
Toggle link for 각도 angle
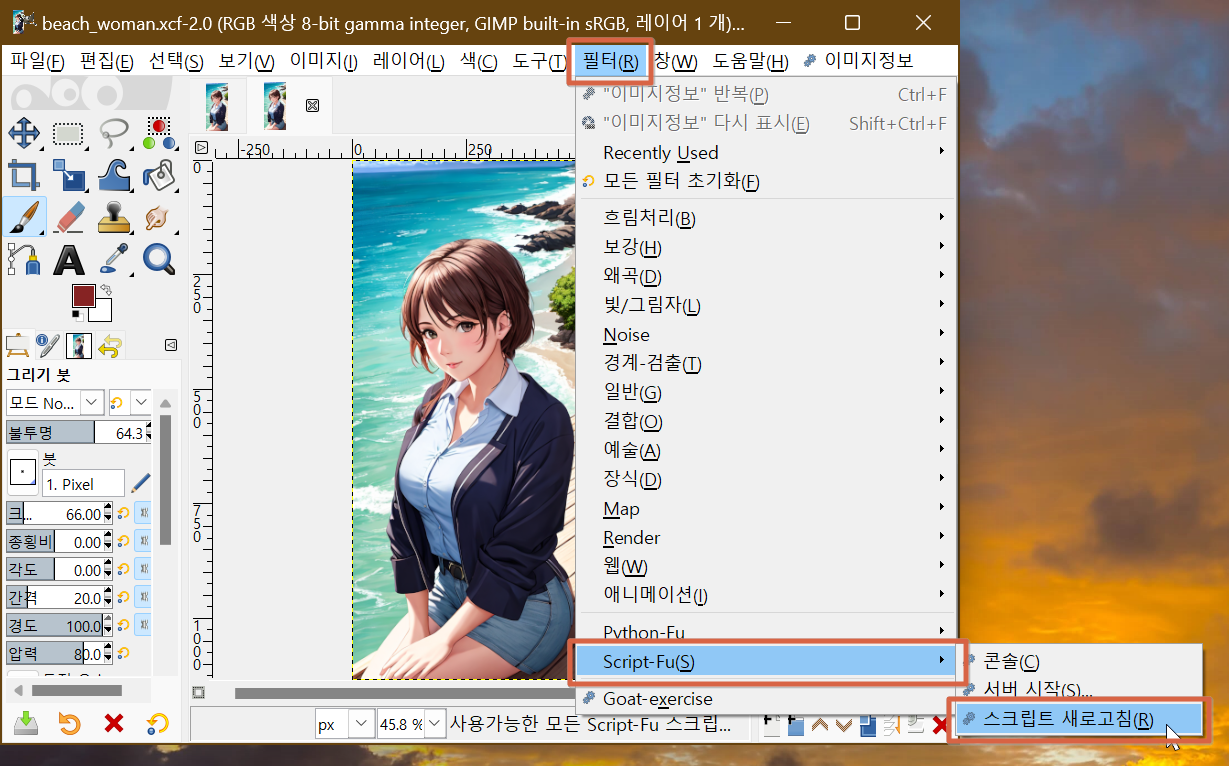(x=143, y=570)
